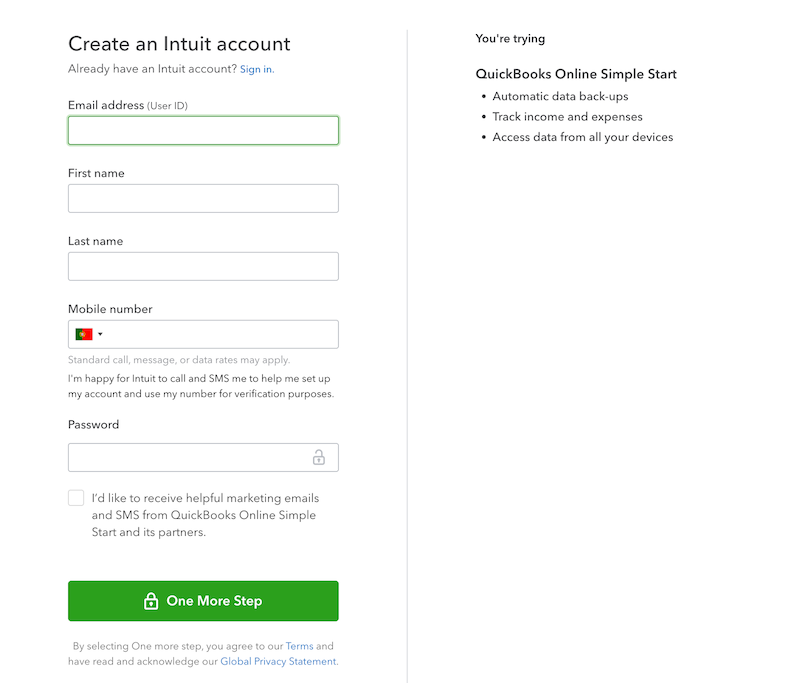
Task: Open the Terms link
Action: click(x=299, y=646)
